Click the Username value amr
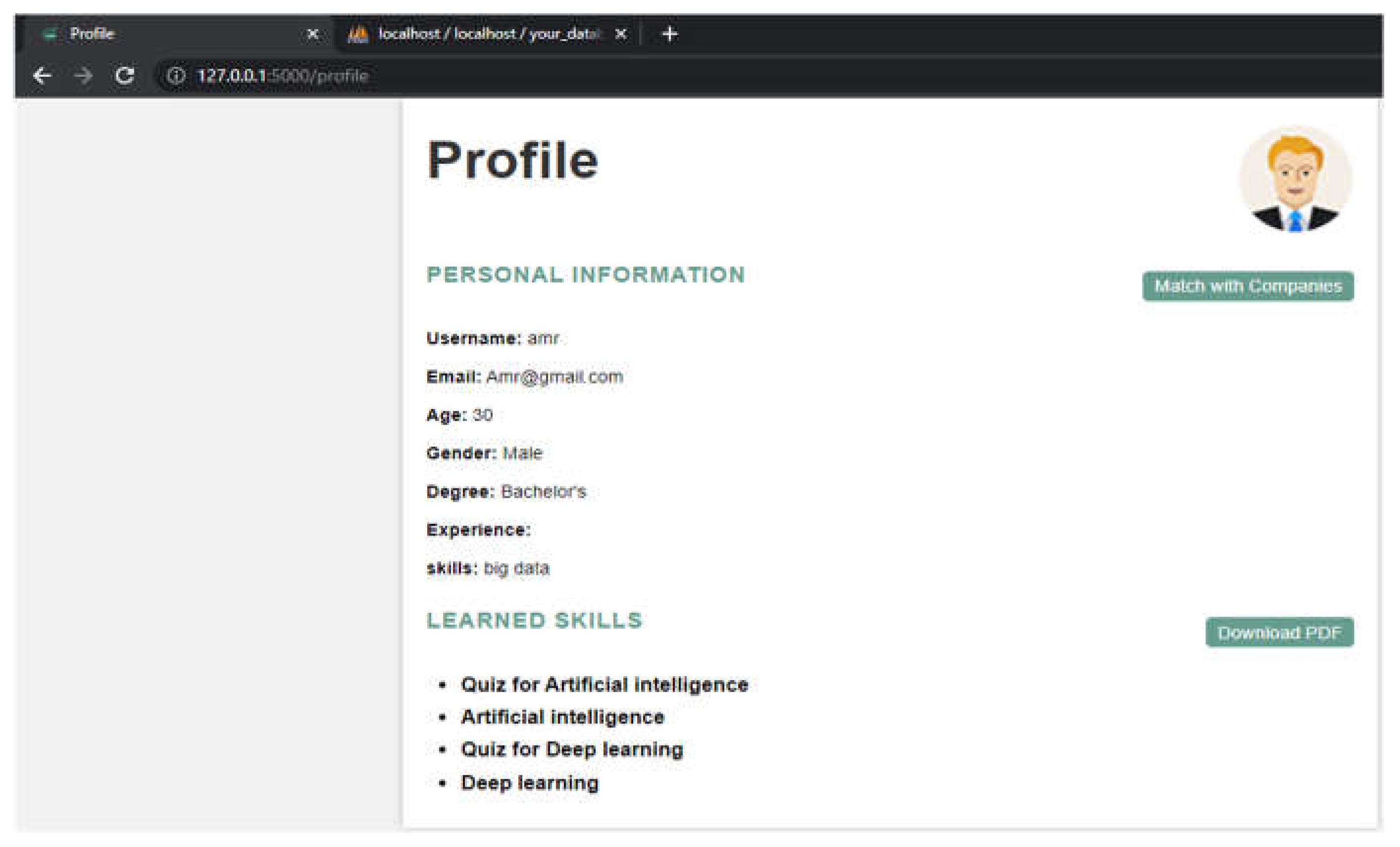This screenshot has width=1400, height=847. 543,339
